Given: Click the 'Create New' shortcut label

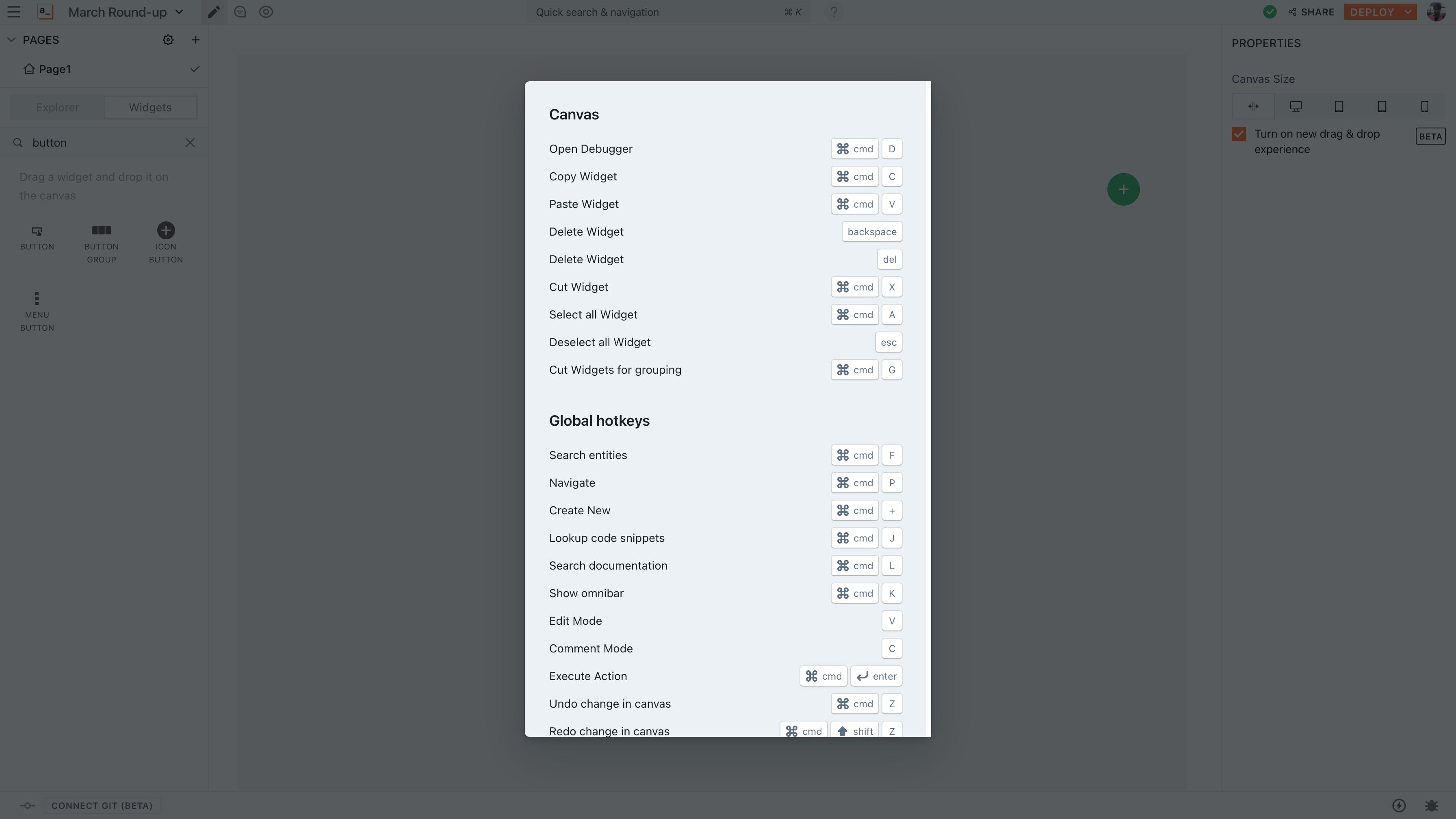Looking at the screenshot, I should (579, 510).
